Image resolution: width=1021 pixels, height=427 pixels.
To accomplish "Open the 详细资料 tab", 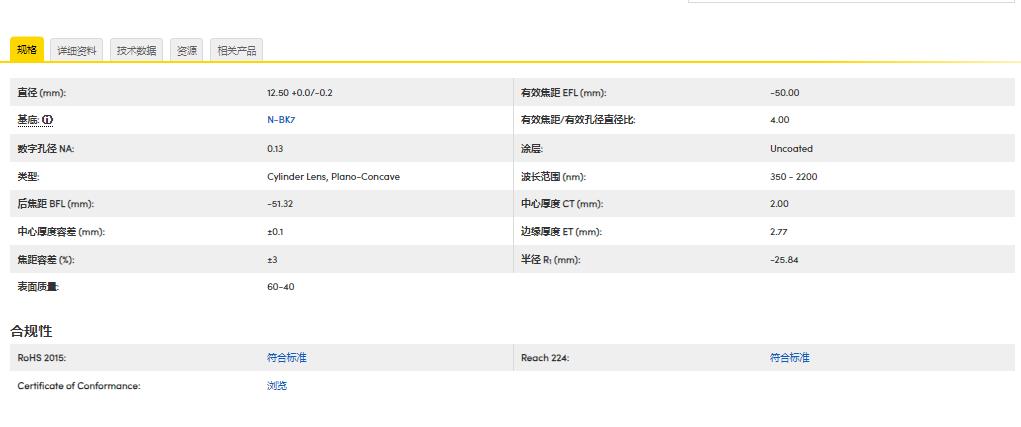I will (x=77, y=51).
